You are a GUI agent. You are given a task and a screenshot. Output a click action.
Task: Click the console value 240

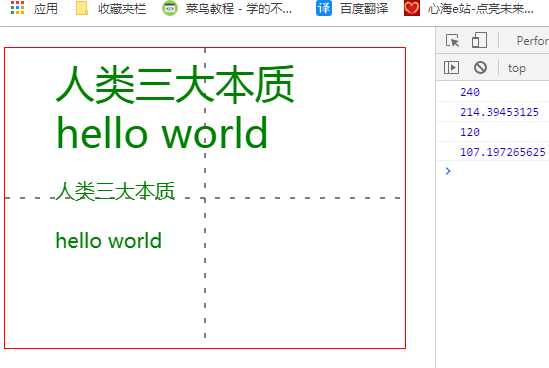click(470, 92)
